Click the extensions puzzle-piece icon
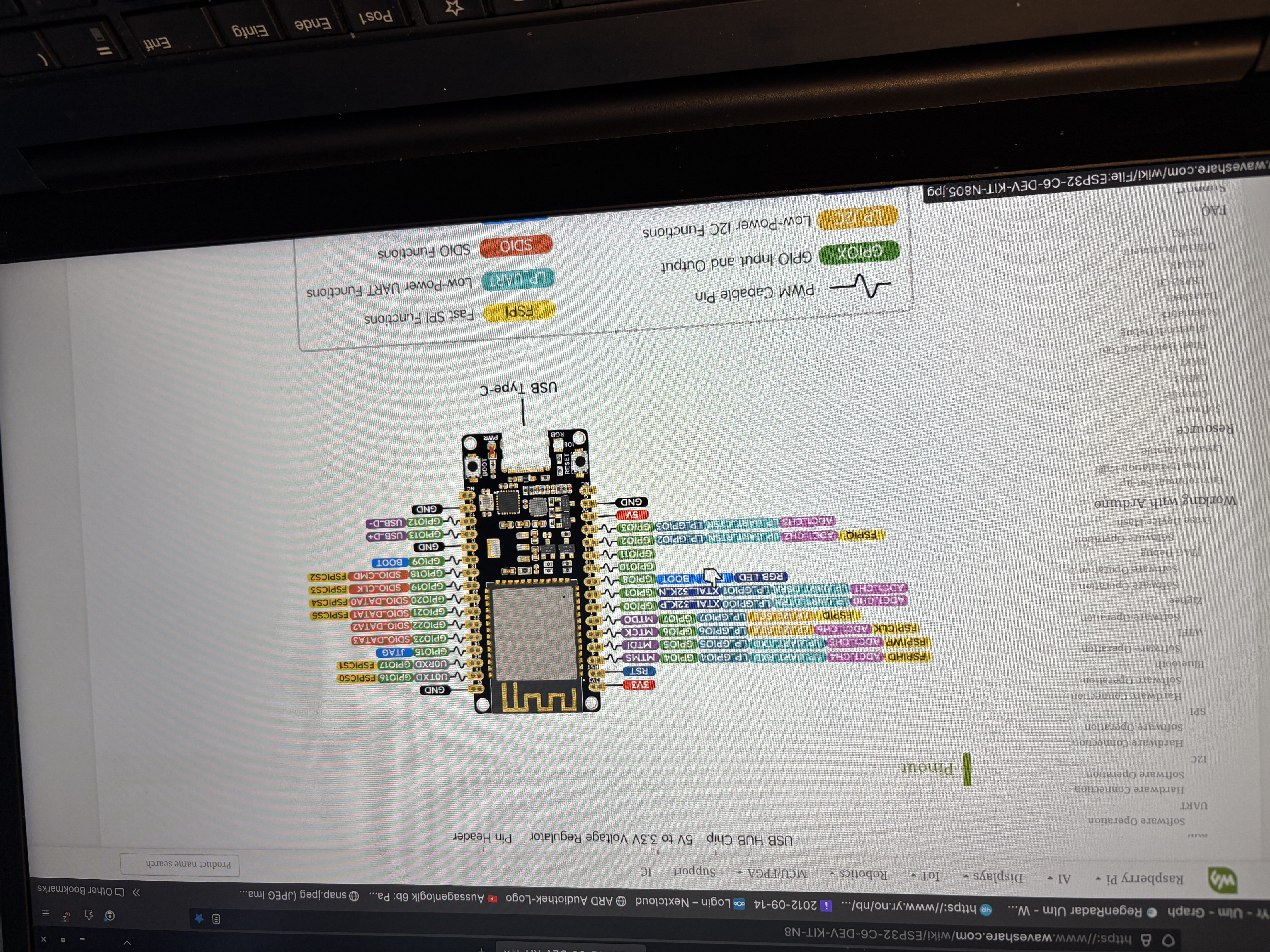The width and height of the screenshot is (1270, 952). (88, 915)
